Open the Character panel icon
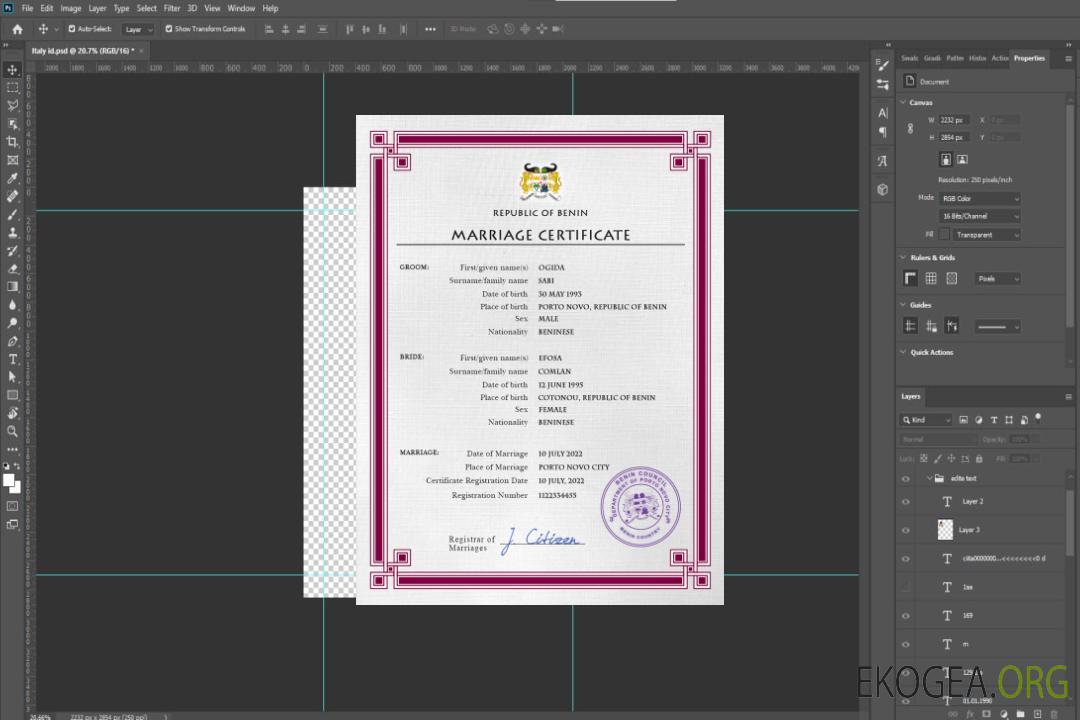 883,113
